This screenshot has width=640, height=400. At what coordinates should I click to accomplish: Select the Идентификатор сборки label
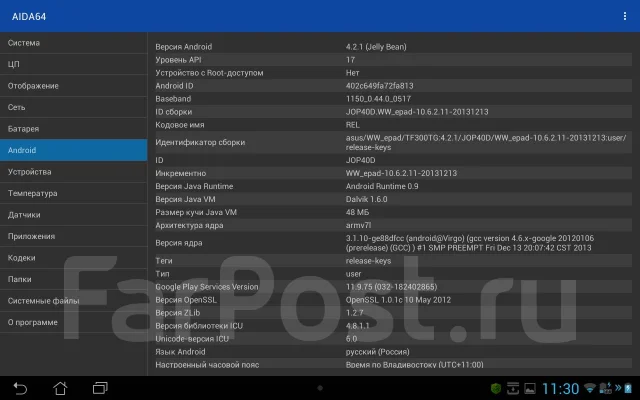[x=200, y=142]
